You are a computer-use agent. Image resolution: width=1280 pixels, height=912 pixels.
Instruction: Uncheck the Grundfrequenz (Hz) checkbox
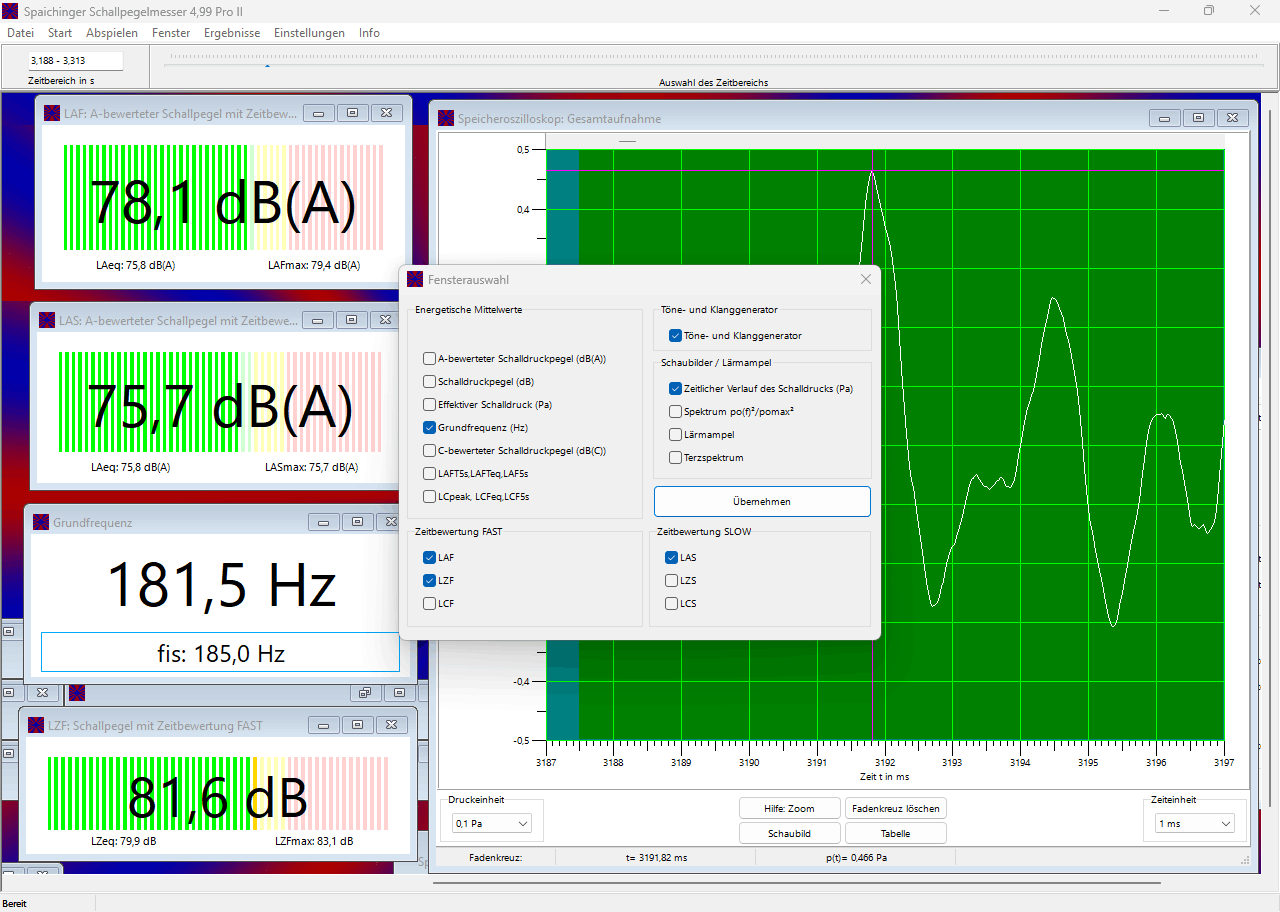429,427
